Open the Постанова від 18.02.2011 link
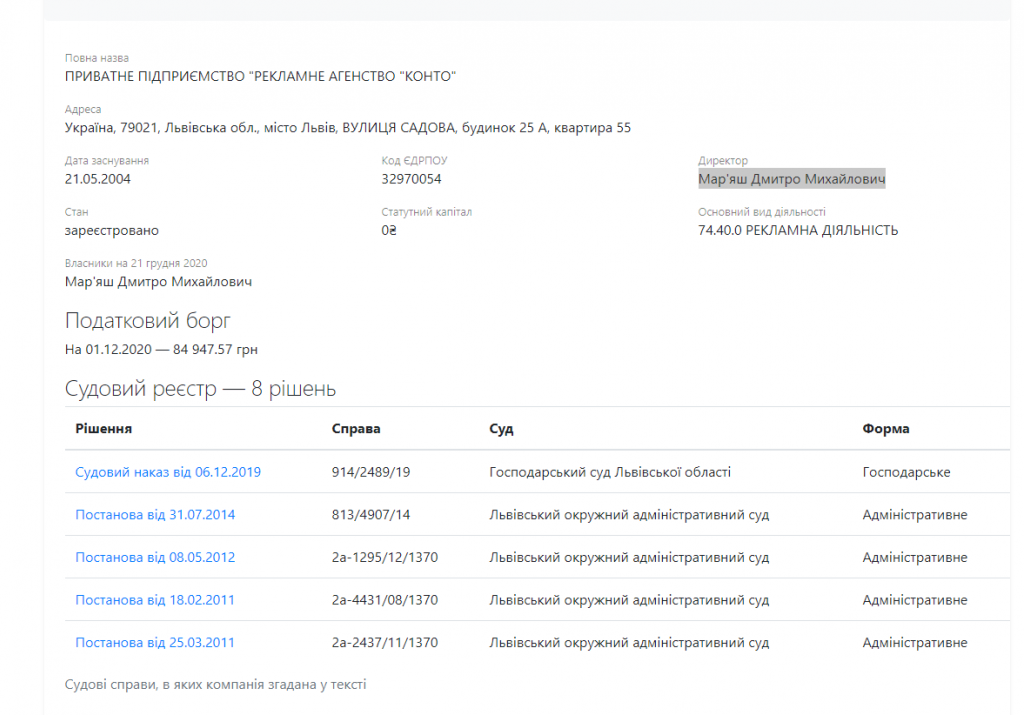1024x715 pixels. tap(155, 600)
